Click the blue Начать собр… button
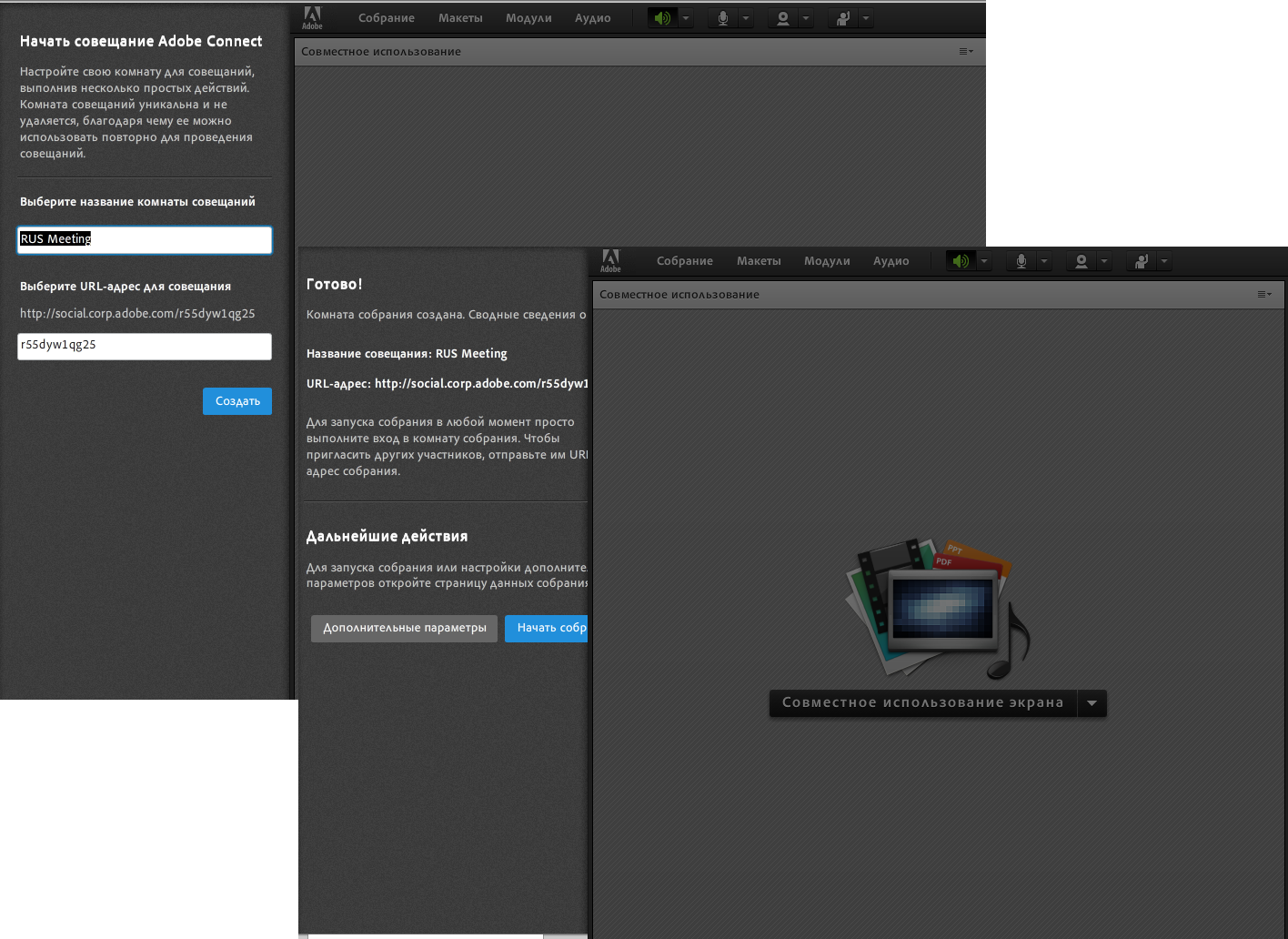The image size is (1288, 939). [x=547, y=629]
